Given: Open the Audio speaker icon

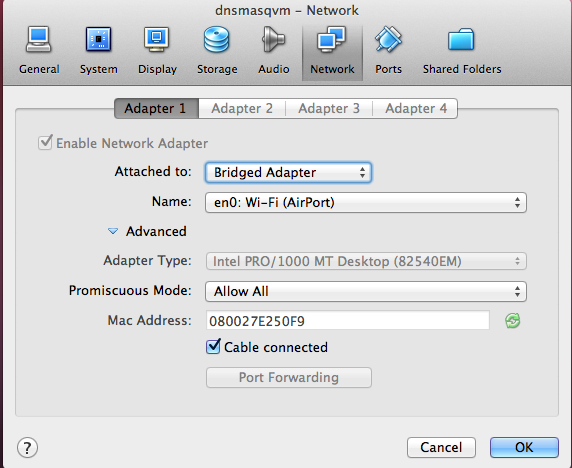Looking at the screenshot, I should pos(273,39).
